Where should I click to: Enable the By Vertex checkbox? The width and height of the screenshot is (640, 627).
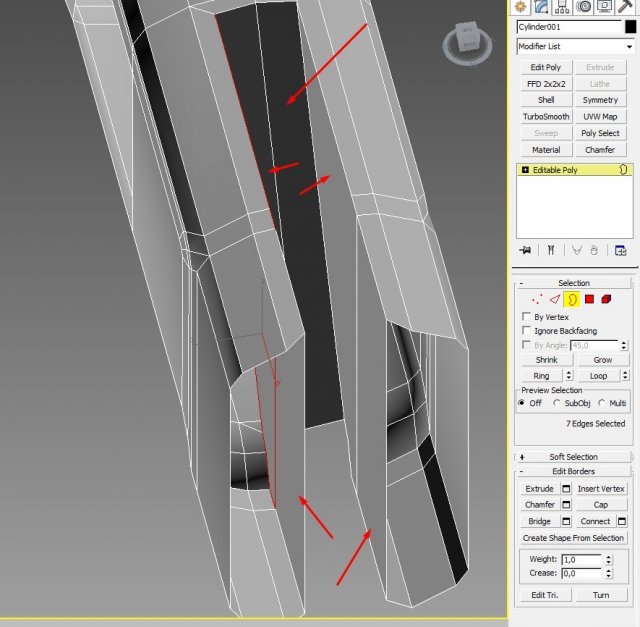point(527,317)
